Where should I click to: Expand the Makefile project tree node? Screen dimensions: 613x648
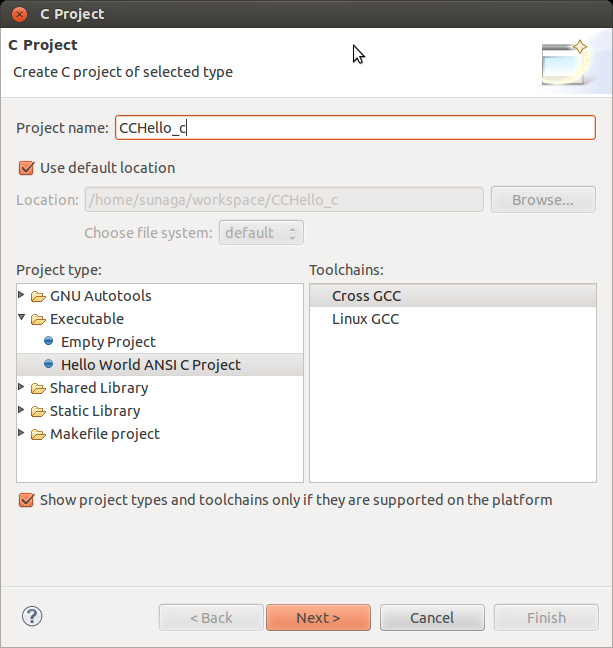click(x=23, y=434)
